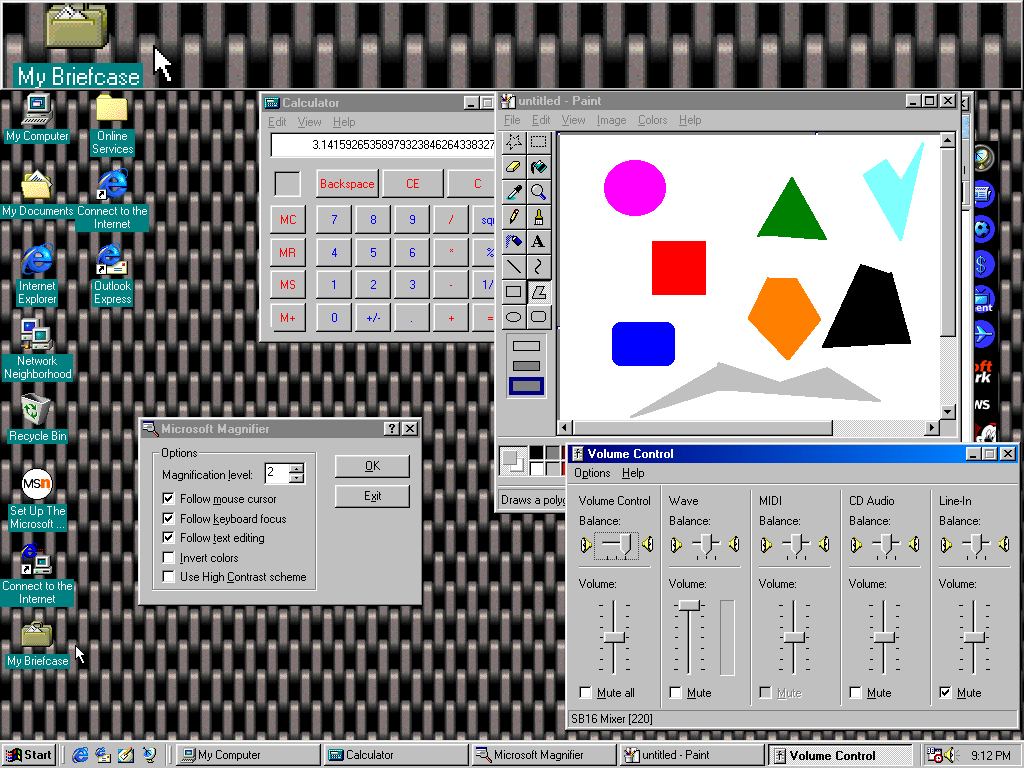The width and height of the screenshot is (1024, 768).
Task: Open the Volume Control Help menu
Action: click(x=633, y=473)
